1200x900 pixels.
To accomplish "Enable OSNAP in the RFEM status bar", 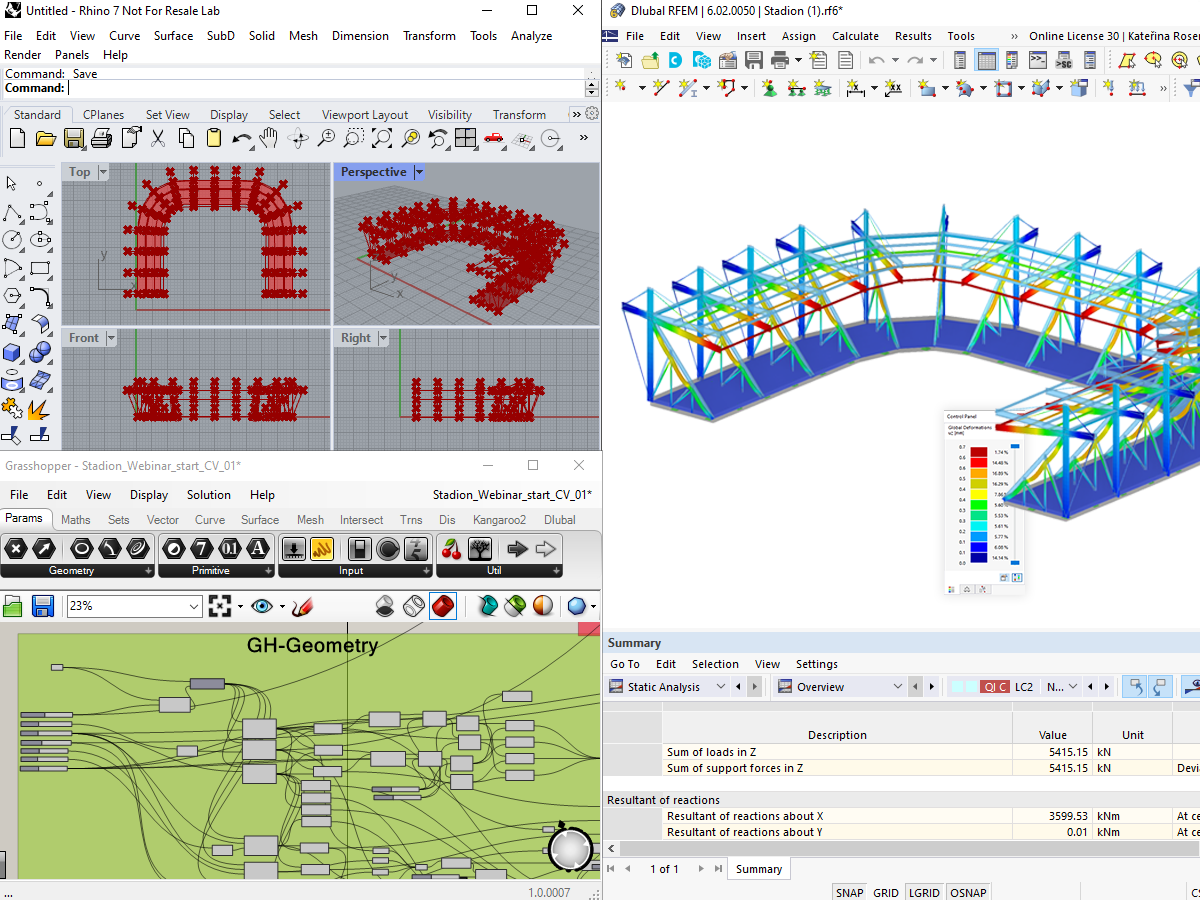I will [967, 892].
